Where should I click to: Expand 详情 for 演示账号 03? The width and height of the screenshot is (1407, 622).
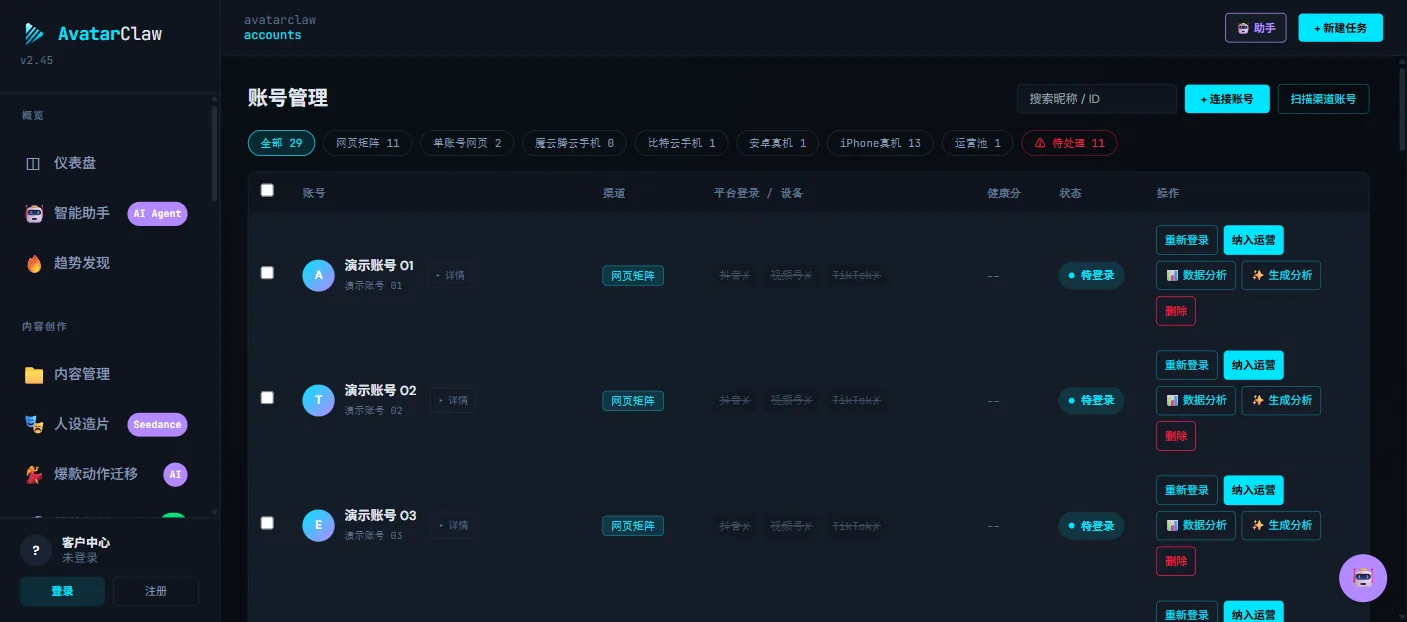click(x=452, y=525)
